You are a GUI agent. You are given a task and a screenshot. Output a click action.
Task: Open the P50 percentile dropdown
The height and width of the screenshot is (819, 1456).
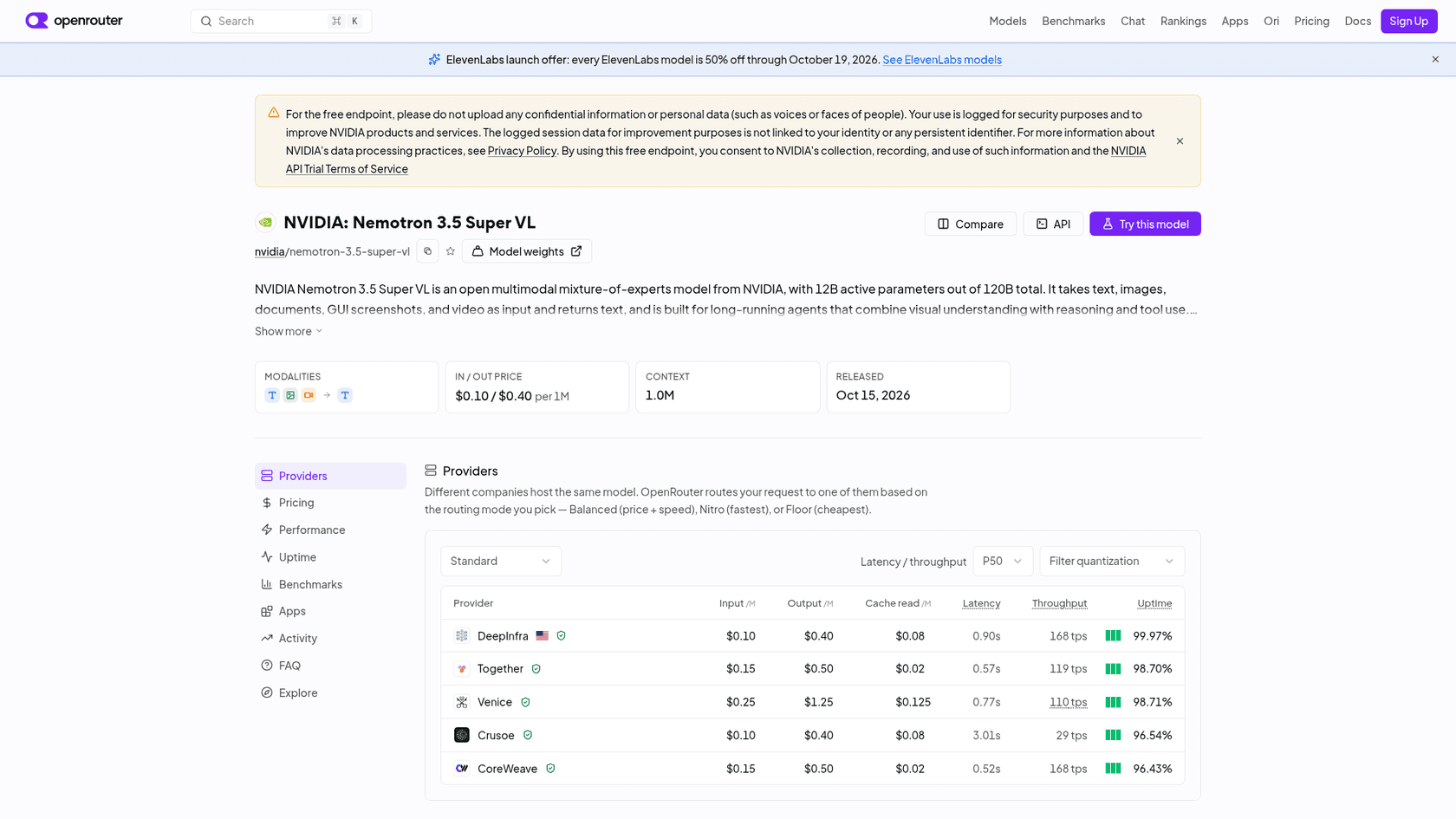(1003, 562)
